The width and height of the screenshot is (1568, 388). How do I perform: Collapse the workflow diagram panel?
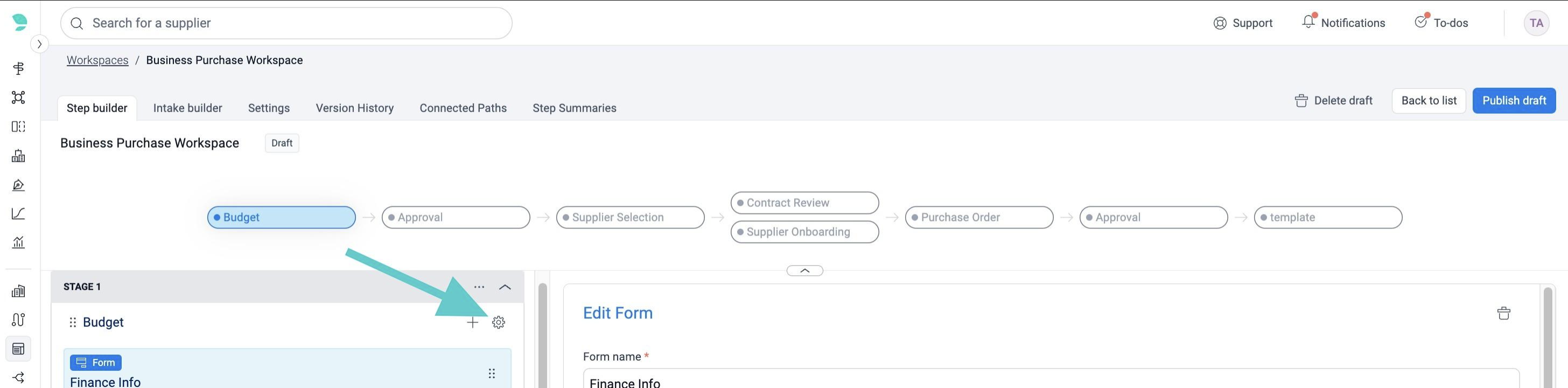point(804,271)
